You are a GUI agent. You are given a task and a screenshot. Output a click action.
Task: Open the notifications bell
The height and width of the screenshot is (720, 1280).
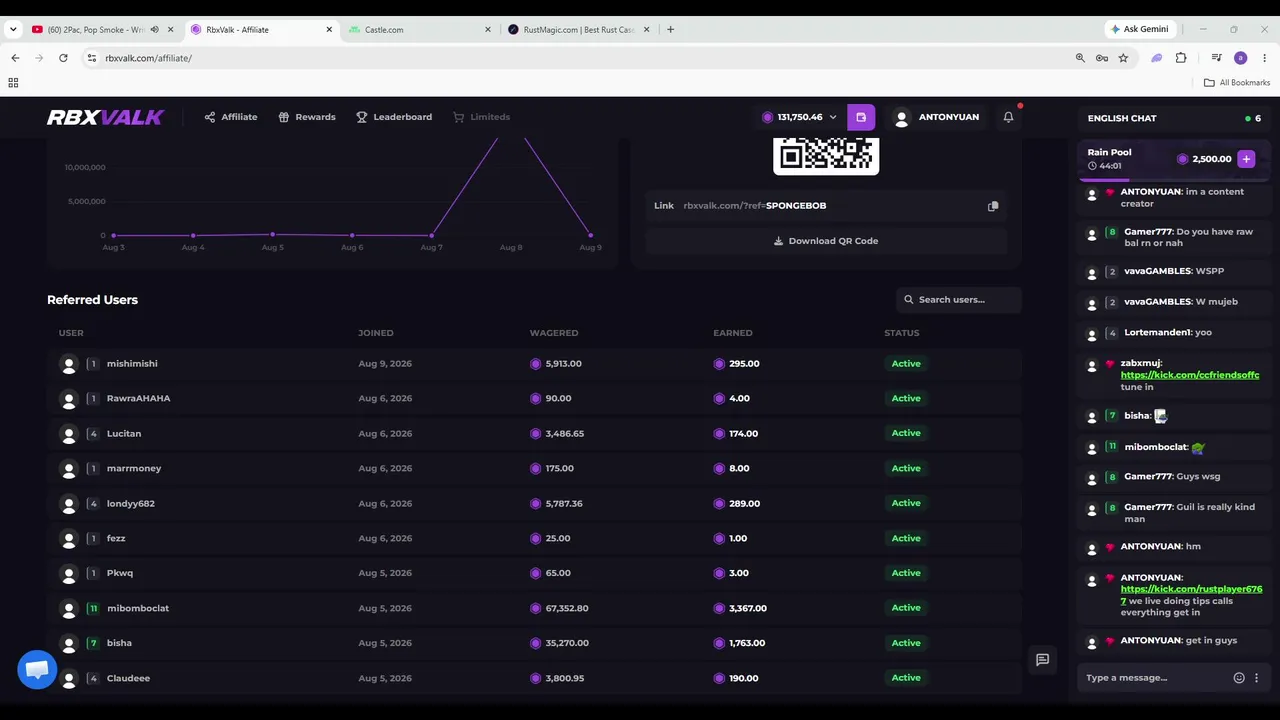coord(1008,117)
